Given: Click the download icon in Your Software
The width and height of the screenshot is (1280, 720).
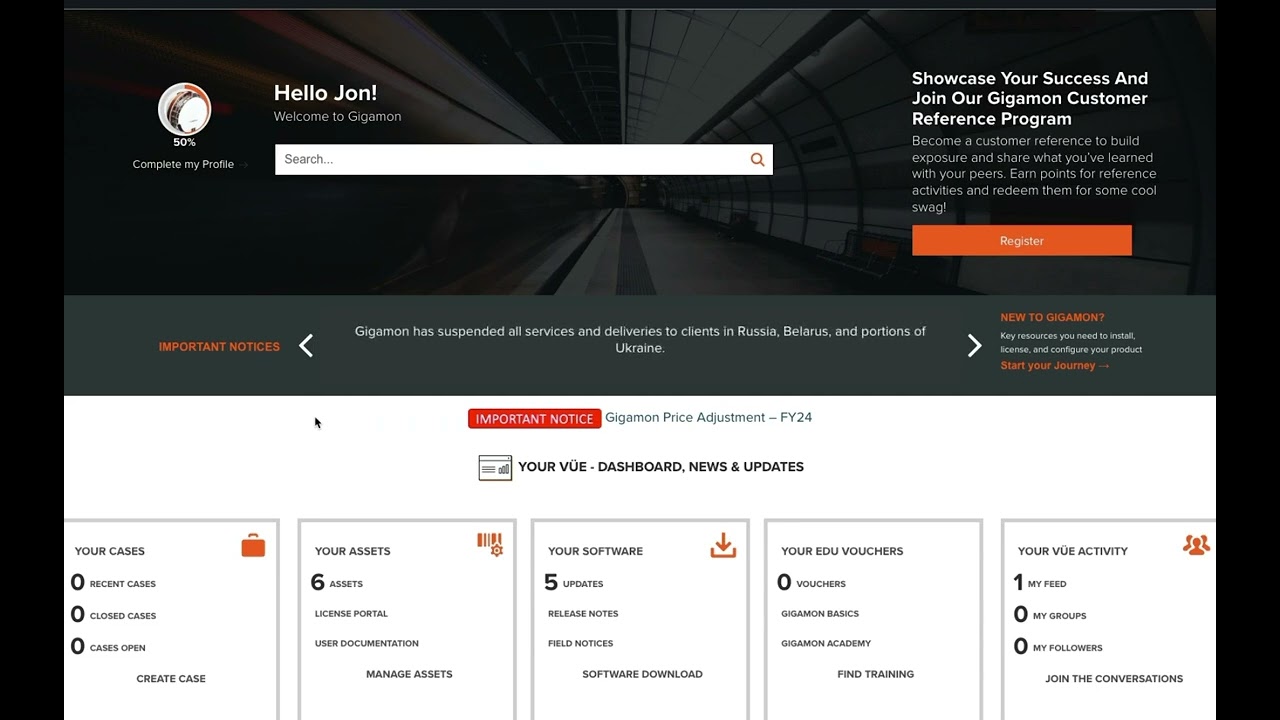Looking at the screenshot, I should (723, 545).
